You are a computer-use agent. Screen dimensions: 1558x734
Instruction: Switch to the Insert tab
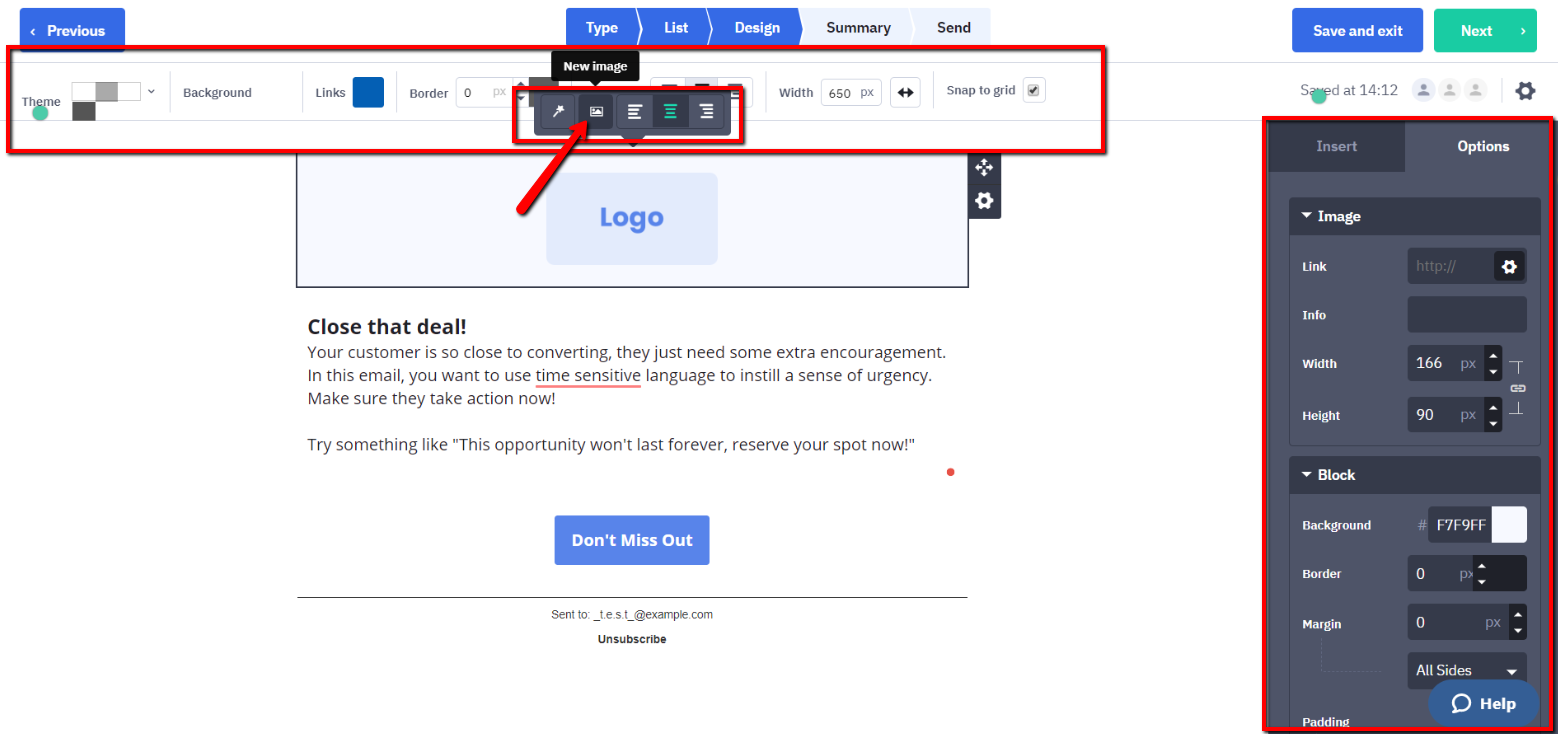1335,146
